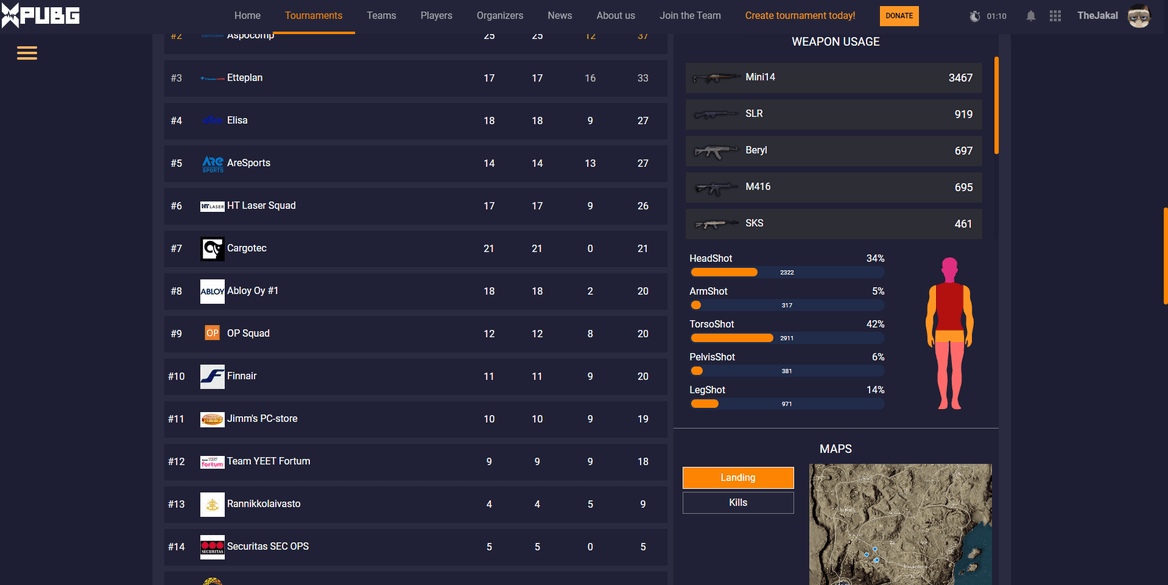The width and height of the screenshot is (1168, 585).
Task: Open the About us page
Action: (x=616, y=16)
